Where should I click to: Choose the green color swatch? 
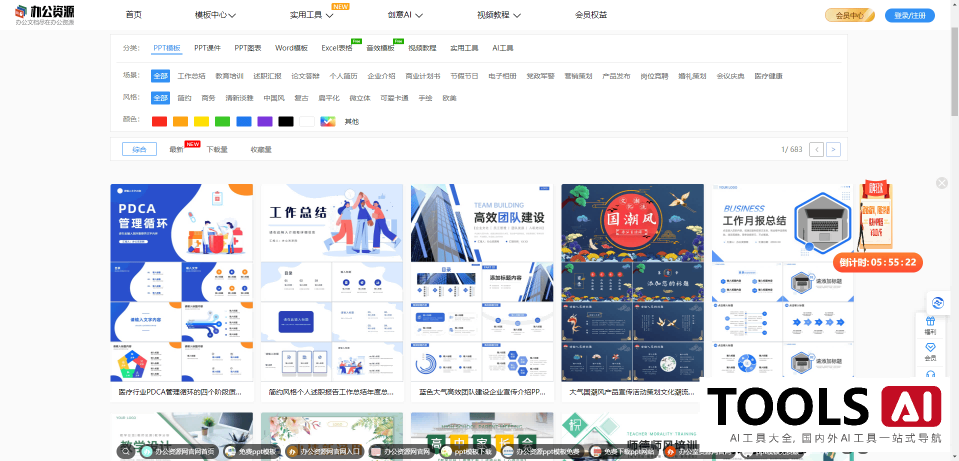tap(223, 121)
